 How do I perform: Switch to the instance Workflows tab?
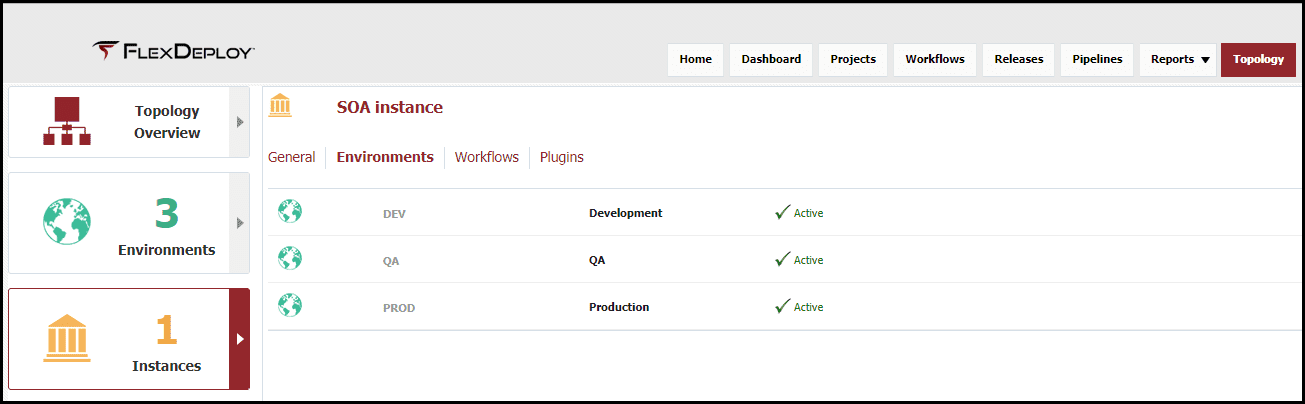[x=487, y=157]
